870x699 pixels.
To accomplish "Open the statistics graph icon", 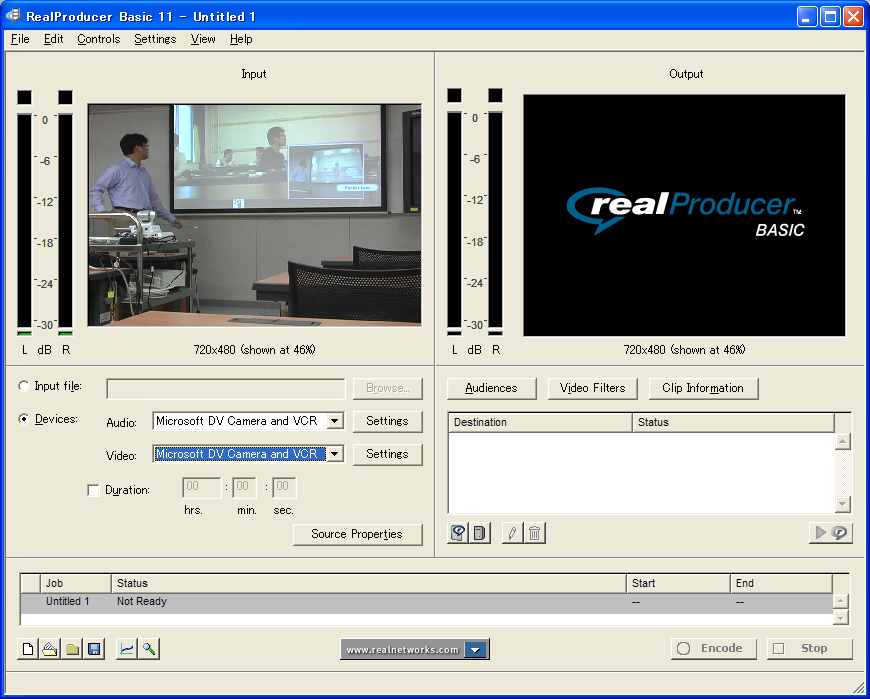I will coord(127,649).
